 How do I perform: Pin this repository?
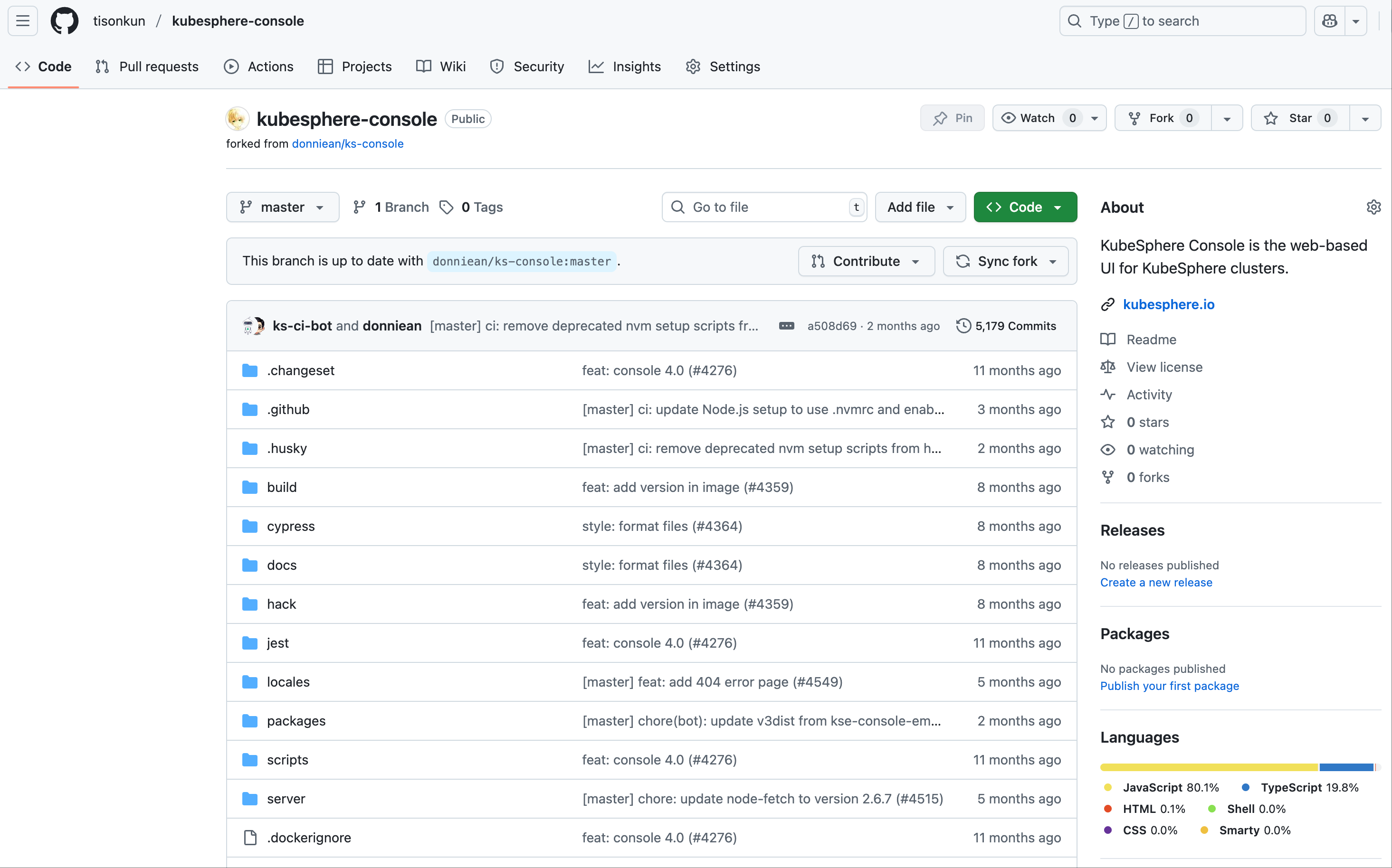pyautogui.click(x=952, y=118)
